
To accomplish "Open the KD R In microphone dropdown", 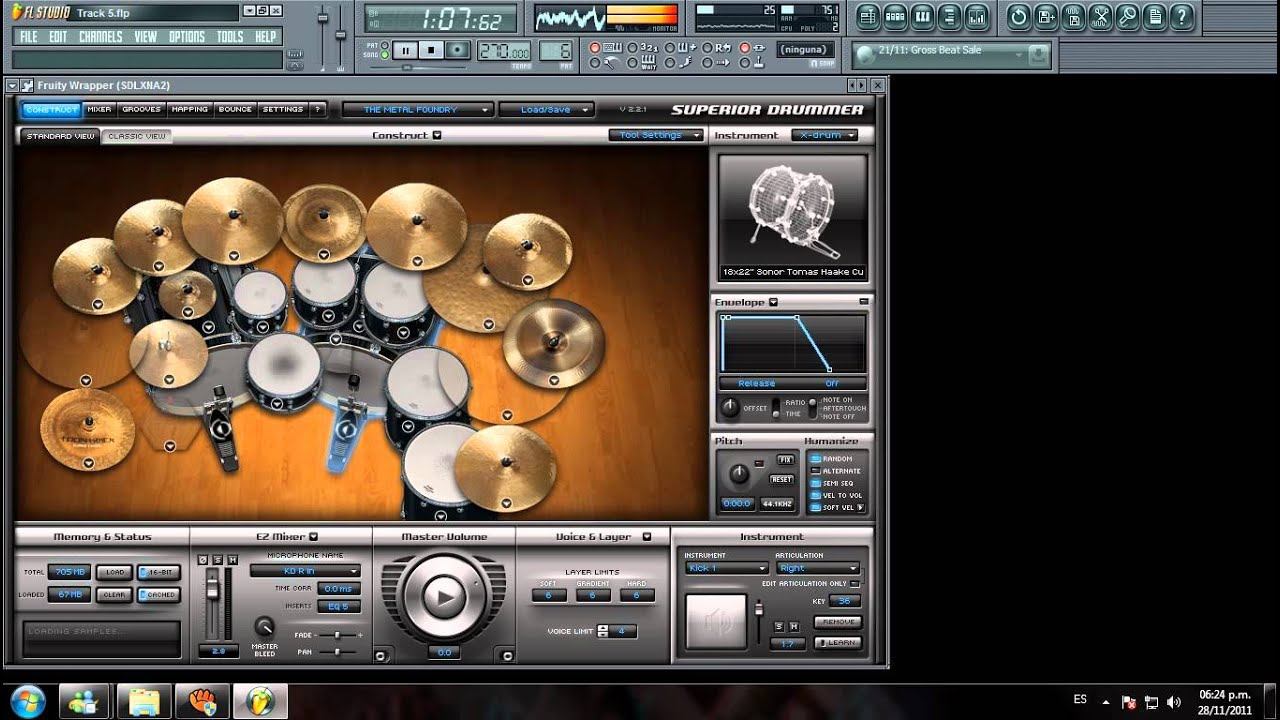I will (x=305, y=571).
